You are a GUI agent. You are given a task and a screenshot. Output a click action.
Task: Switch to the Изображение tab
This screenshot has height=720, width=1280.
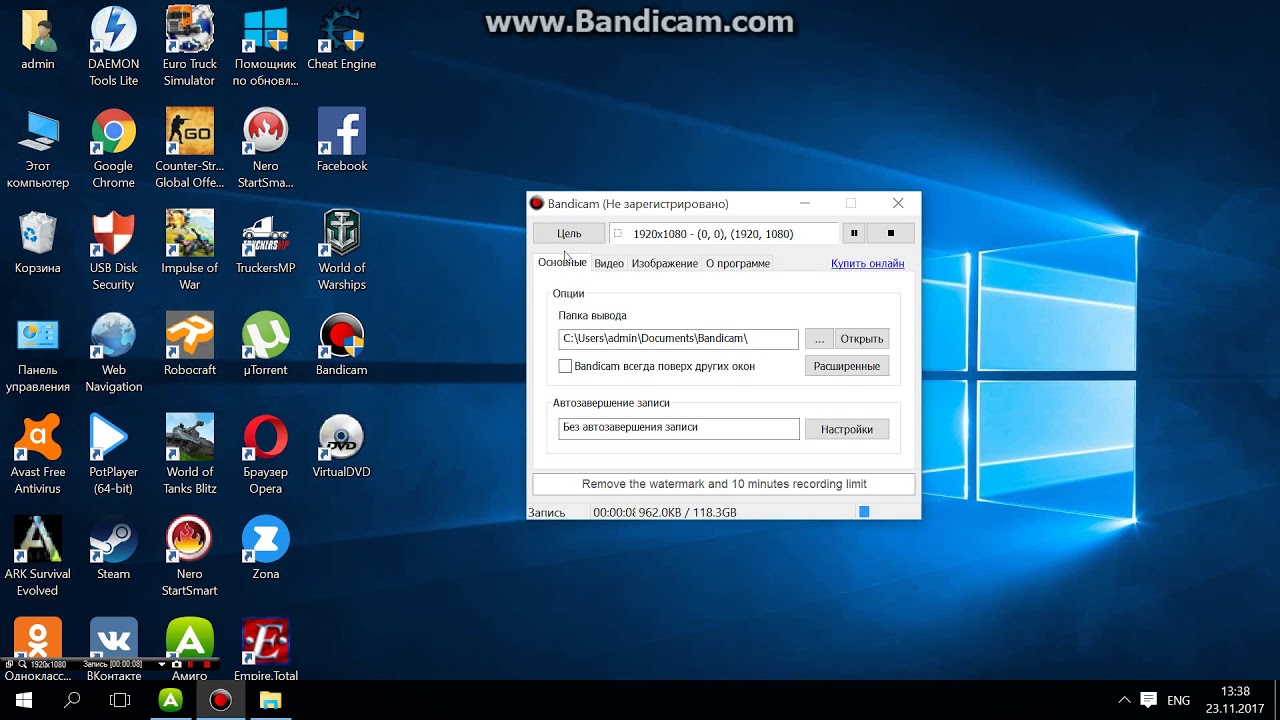(665, 263)
